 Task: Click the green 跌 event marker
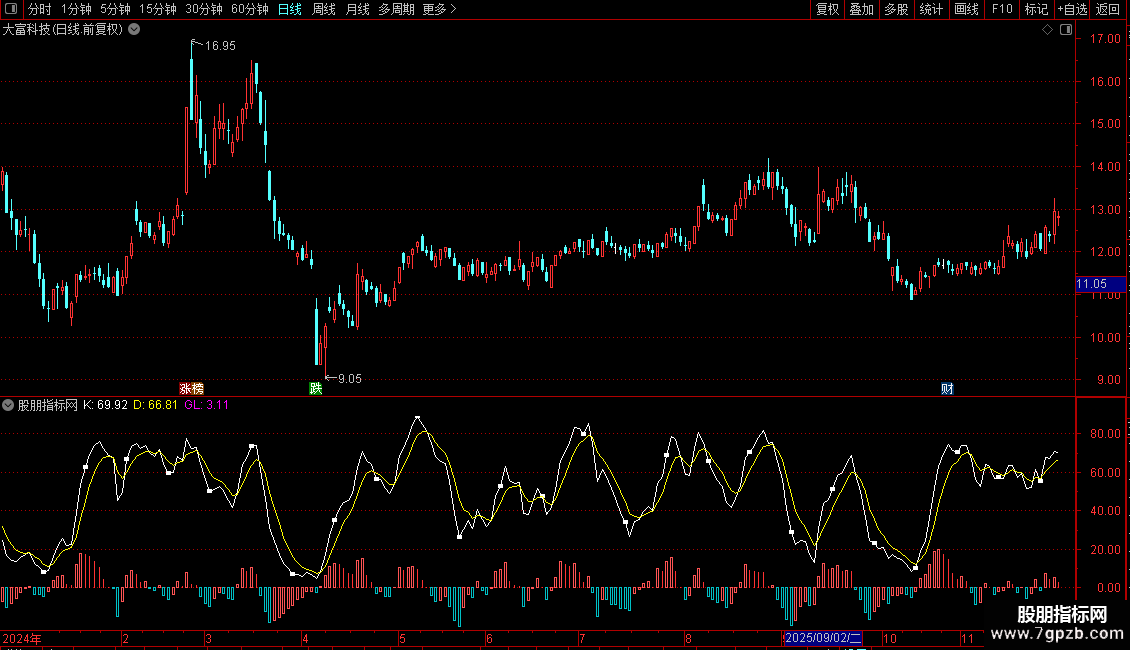pos(316,388)
